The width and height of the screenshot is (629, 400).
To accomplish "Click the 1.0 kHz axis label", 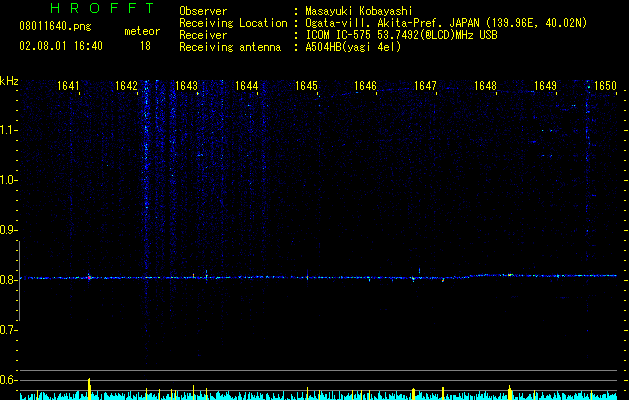I will (x=8, y=180).
